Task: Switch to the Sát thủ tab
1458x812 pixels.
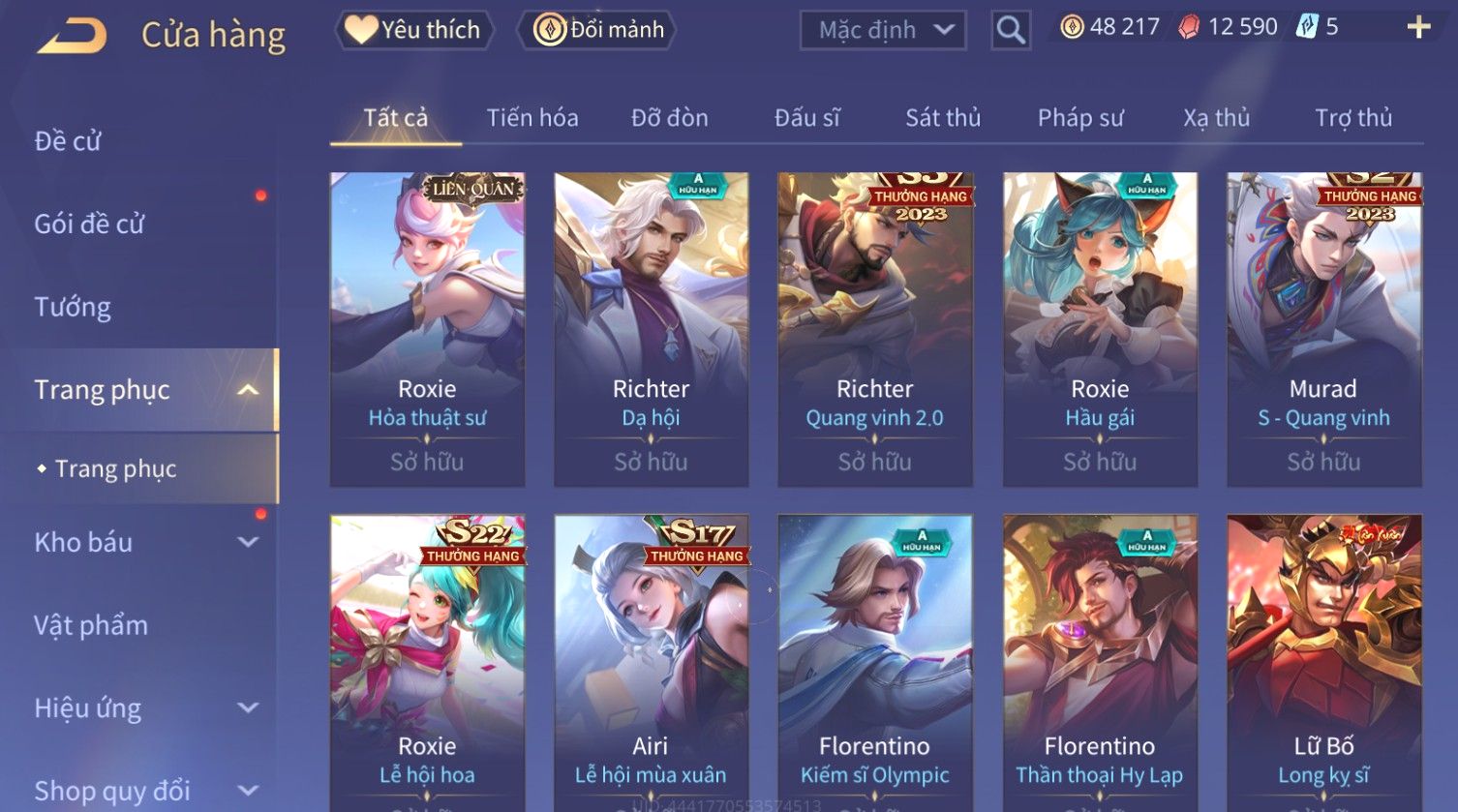Action: pos(943,118)
